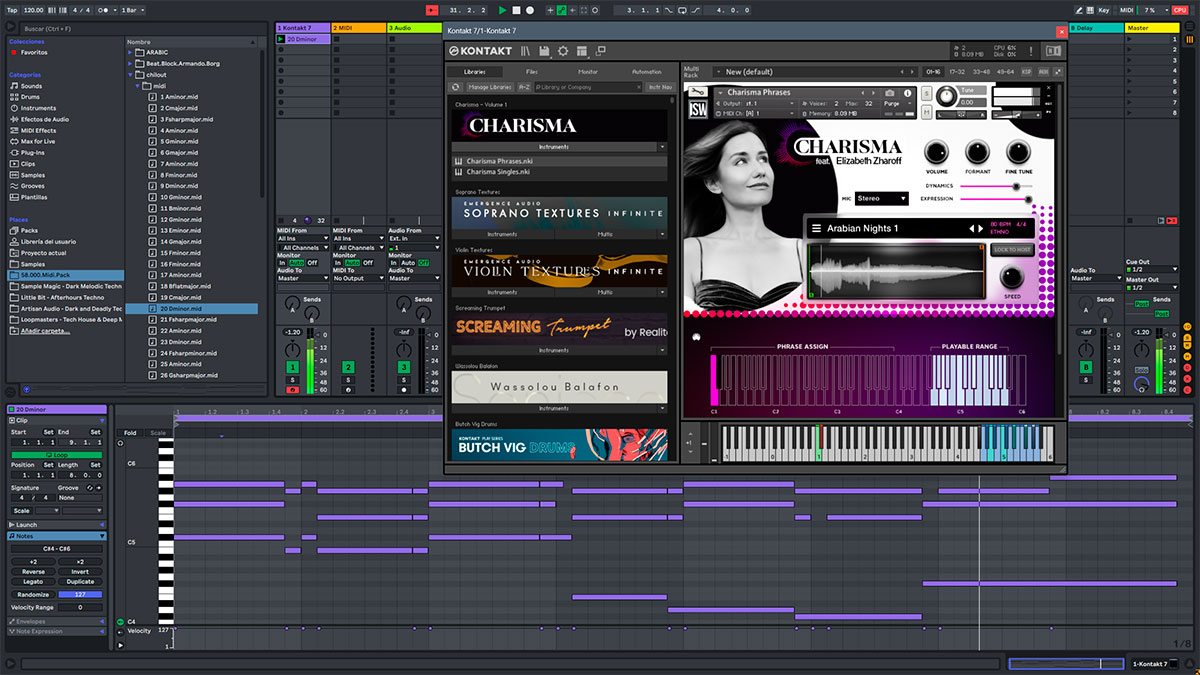Image resolution: width=1200 pixels, height=675 pixels.
Task: Toggle the track 2 activator button
Action: tap(348, 368)
